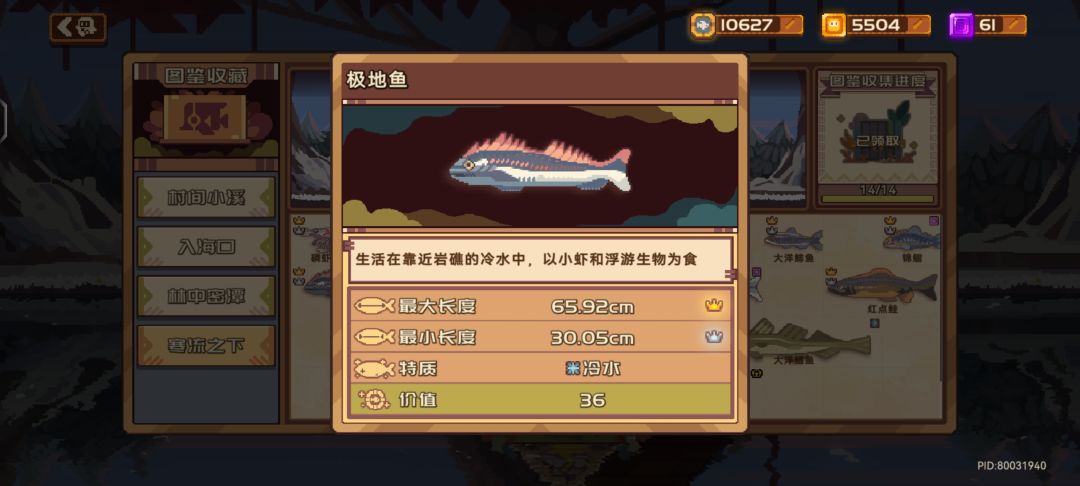Image resolution: width=1080 pixels, height=486 pixels.
Task: Tap the purple gem currency icon
Action: (961, 25)
